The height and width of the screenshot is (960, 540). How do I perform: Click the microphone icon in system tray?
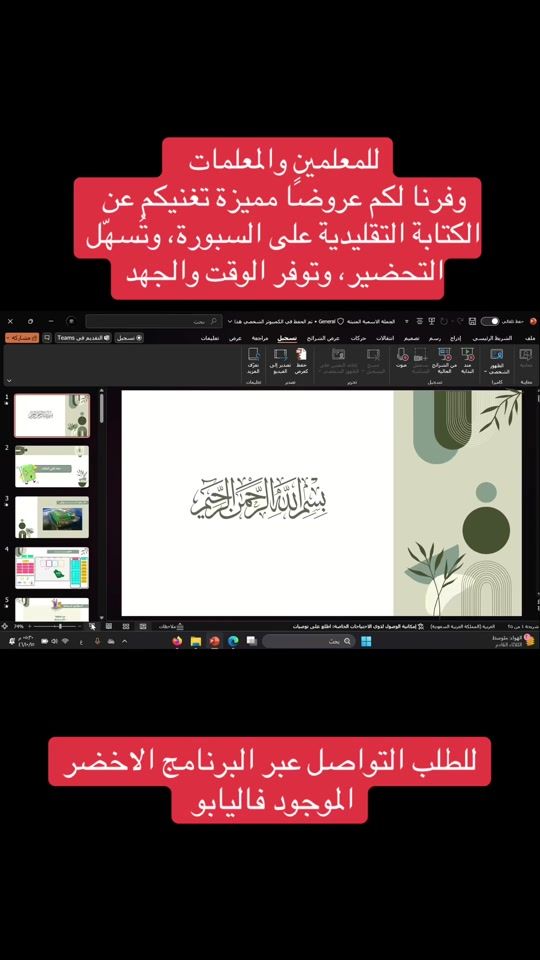(97, 641)
